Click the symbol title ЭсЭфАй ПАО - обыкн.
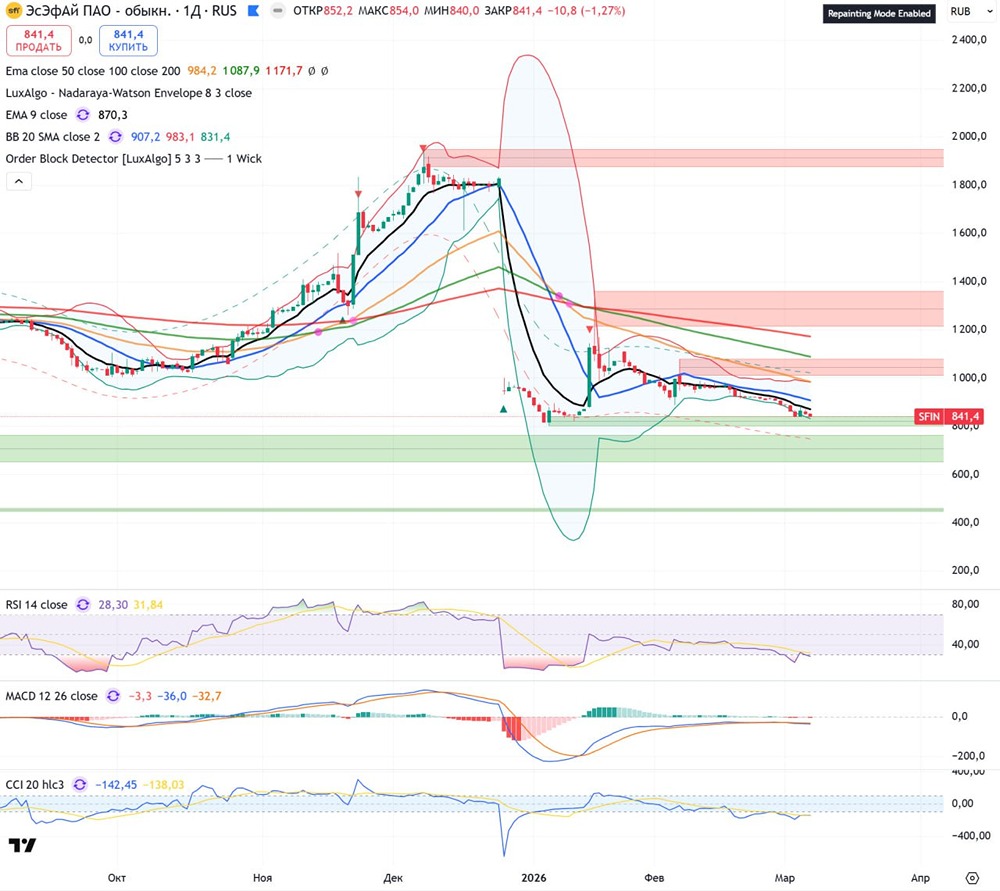The height and width of the screenshot is (891, 1000). [x=101, y=11]
